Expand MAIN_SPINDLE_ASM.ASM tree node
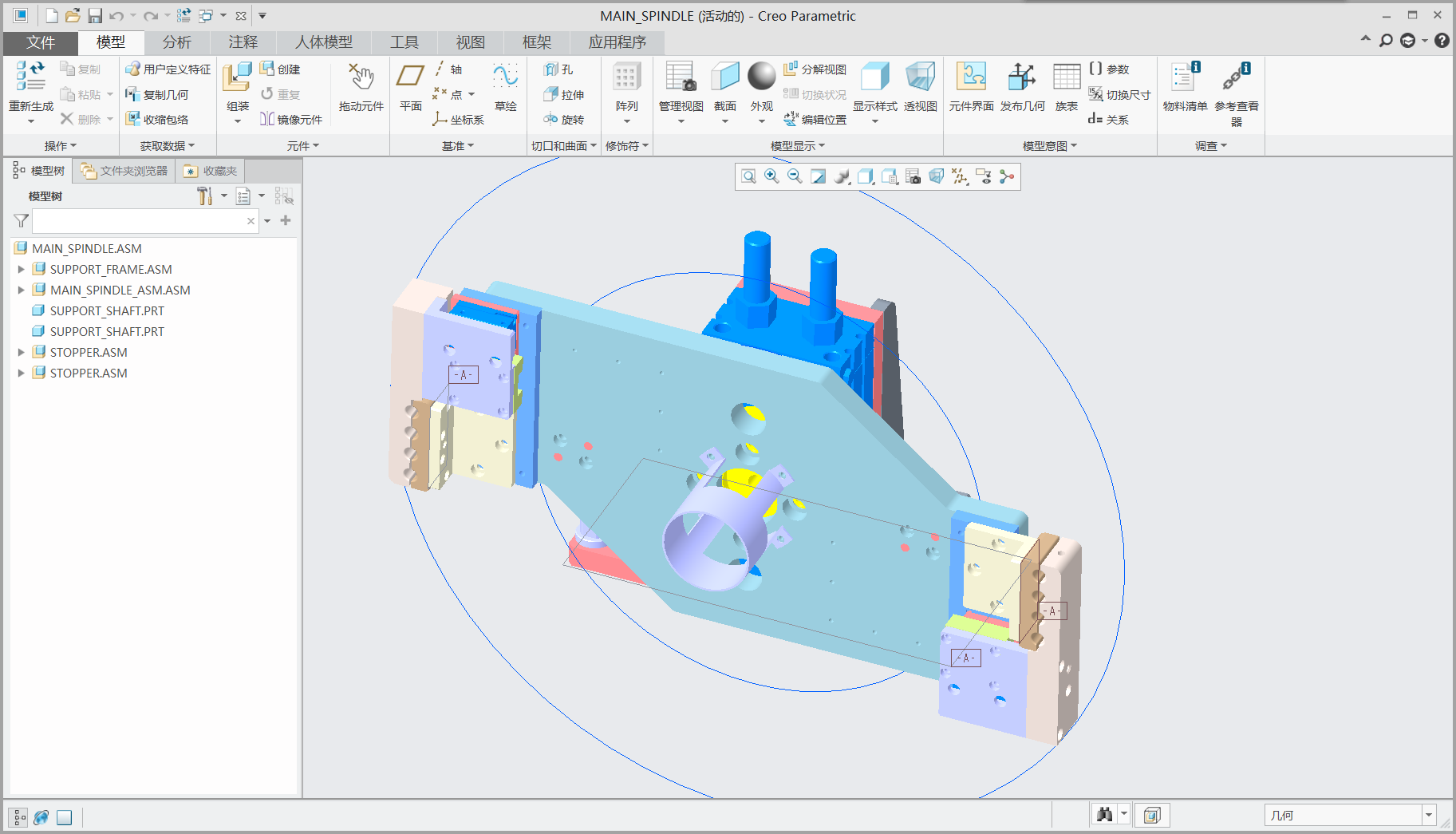 (x=22, y=291)
